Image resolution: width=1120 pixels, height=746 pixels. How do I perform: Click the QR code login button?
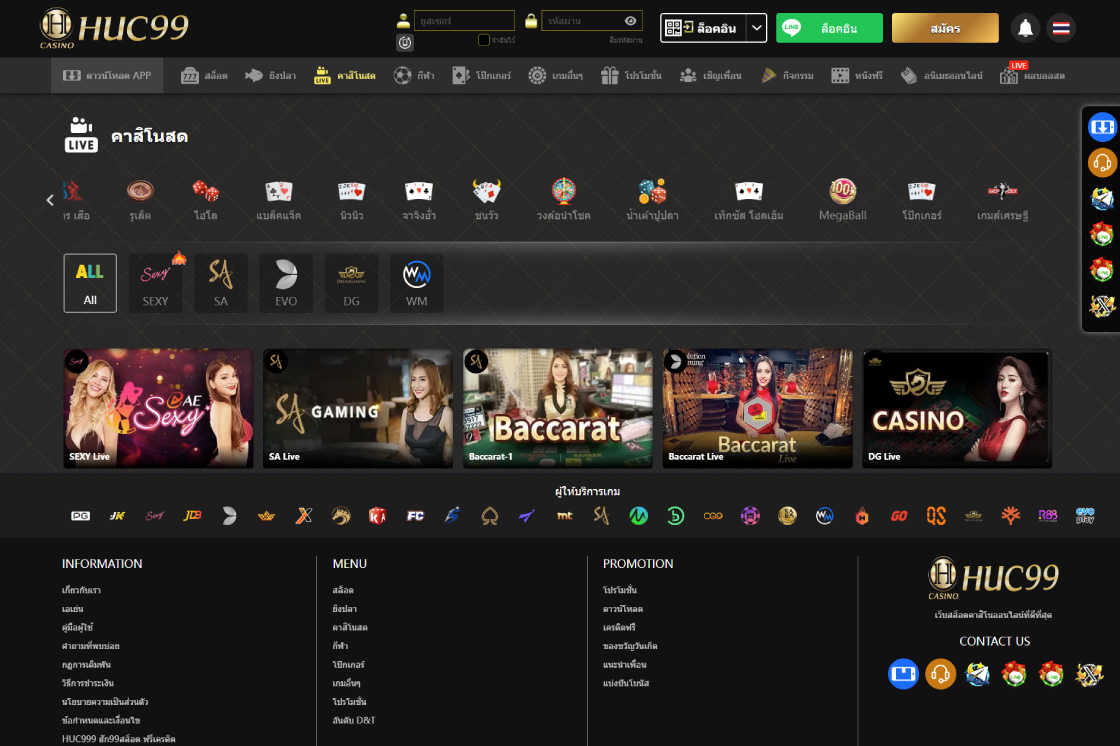(704, 29)
